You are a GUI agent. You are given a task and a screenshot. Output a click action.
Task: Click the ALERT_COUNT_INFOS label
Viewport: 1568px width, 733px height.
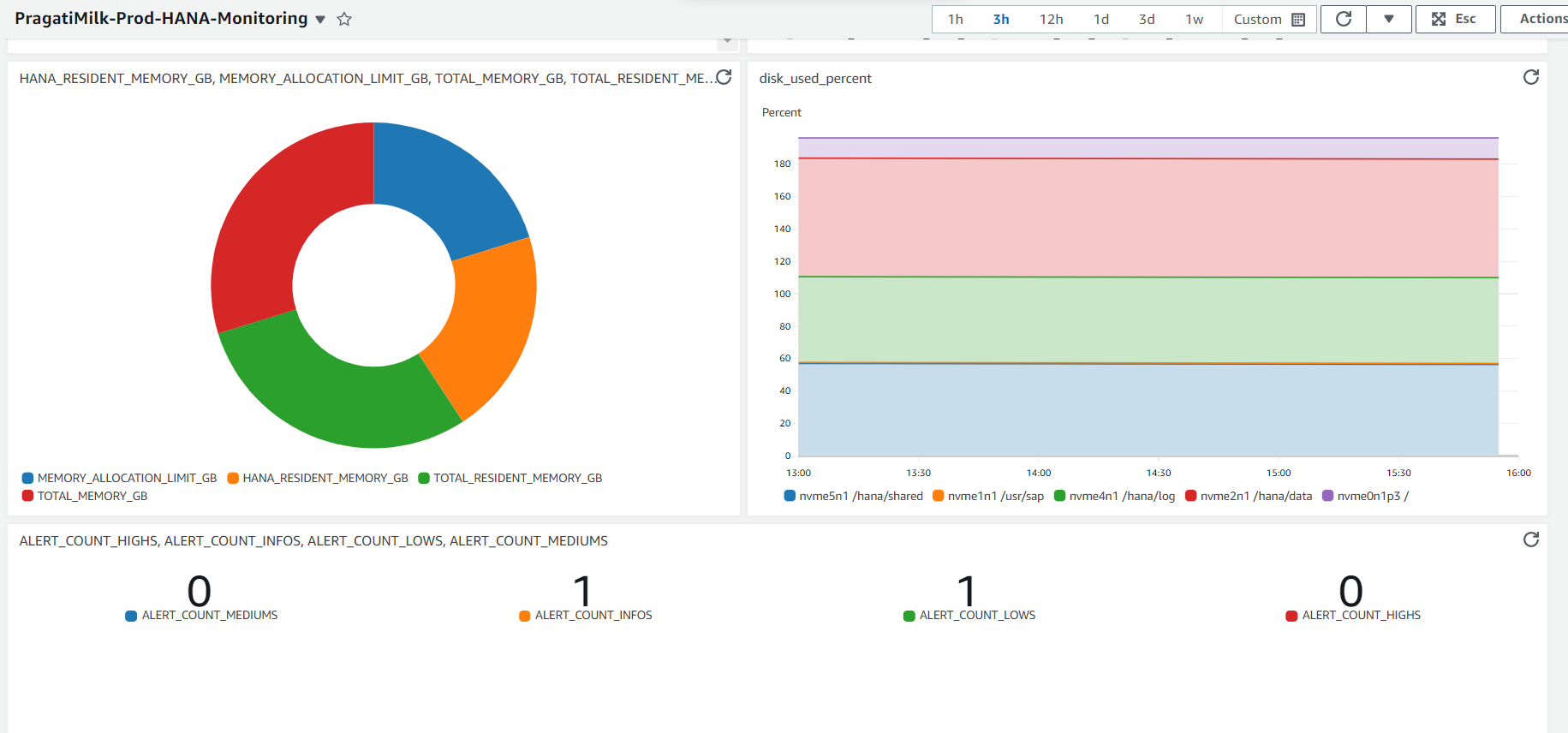click(x=593, y=615)
